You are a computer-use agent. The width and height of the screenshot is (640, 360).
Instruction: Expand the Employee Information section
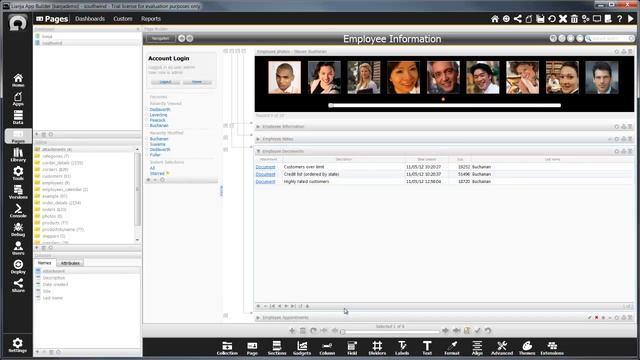click(258, 127)
